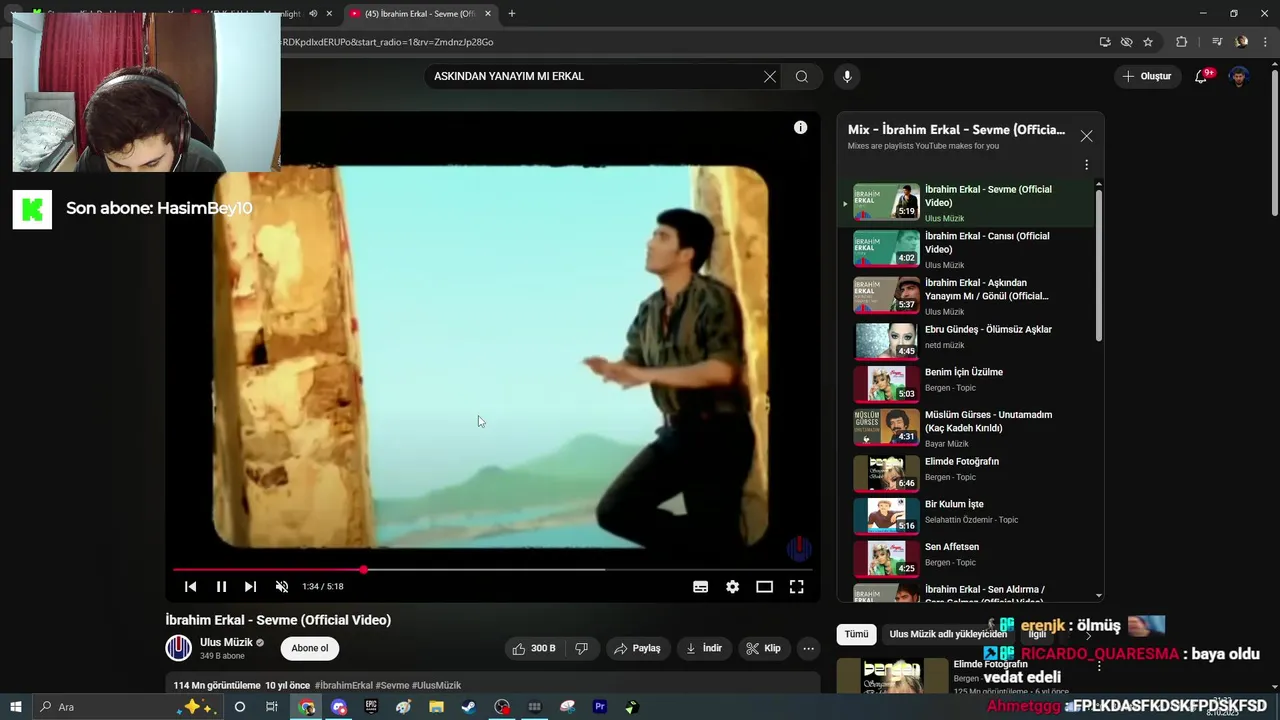Image resolution: width=1280 pixels, height=720 pixels.
Task: Pause the video with the pause button
Action: click(221, 587)
